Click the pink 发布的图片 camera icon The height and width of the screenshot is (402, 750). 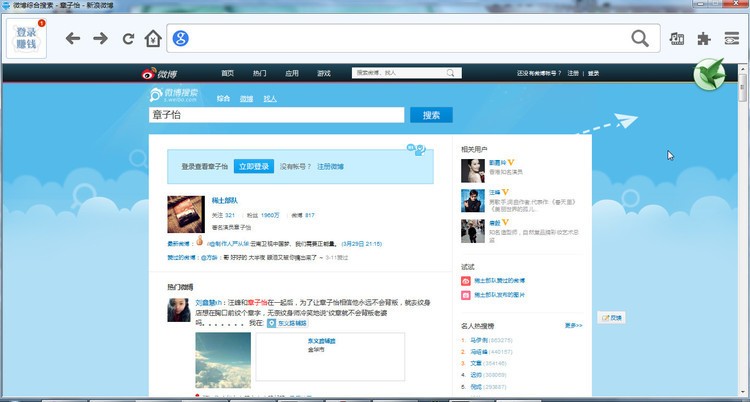tap(466, 295)
